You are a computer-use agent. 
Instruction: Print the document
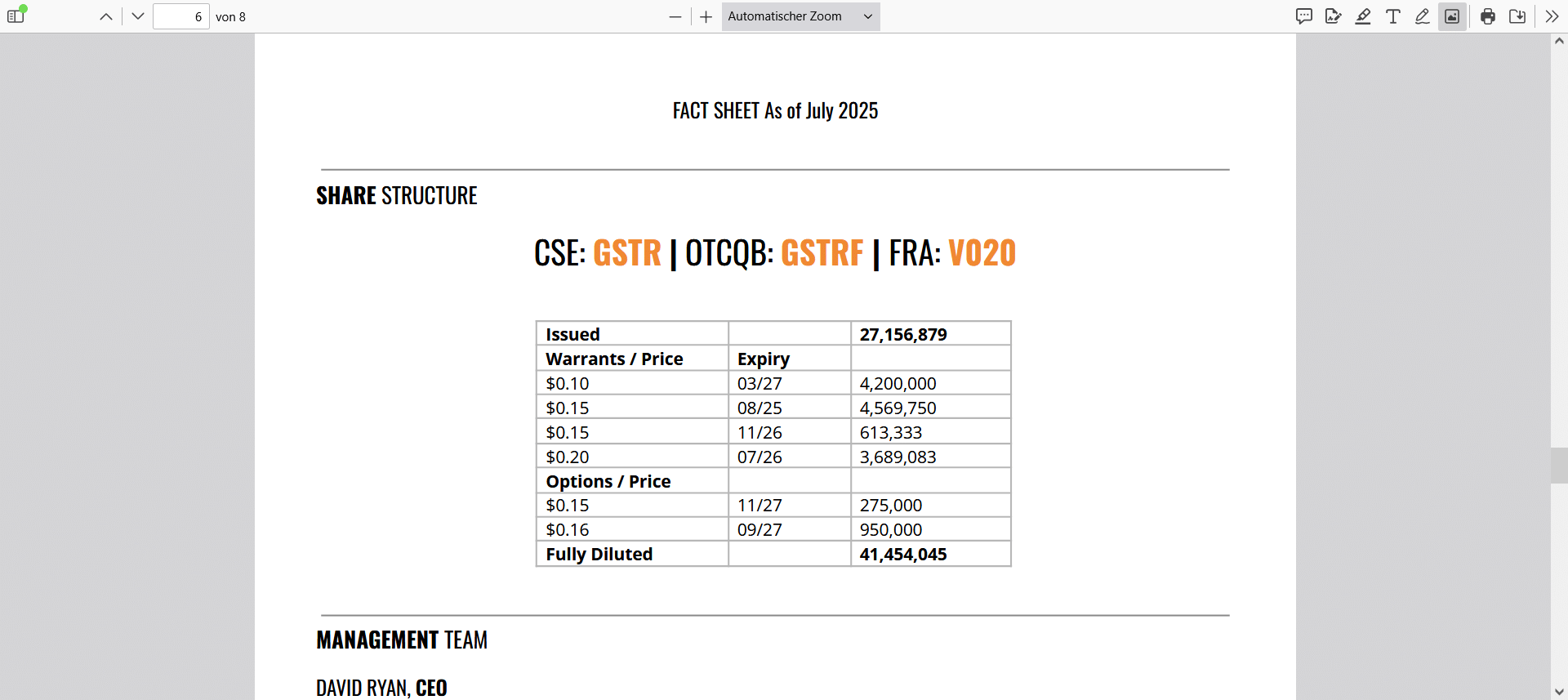pos(1488,16)
